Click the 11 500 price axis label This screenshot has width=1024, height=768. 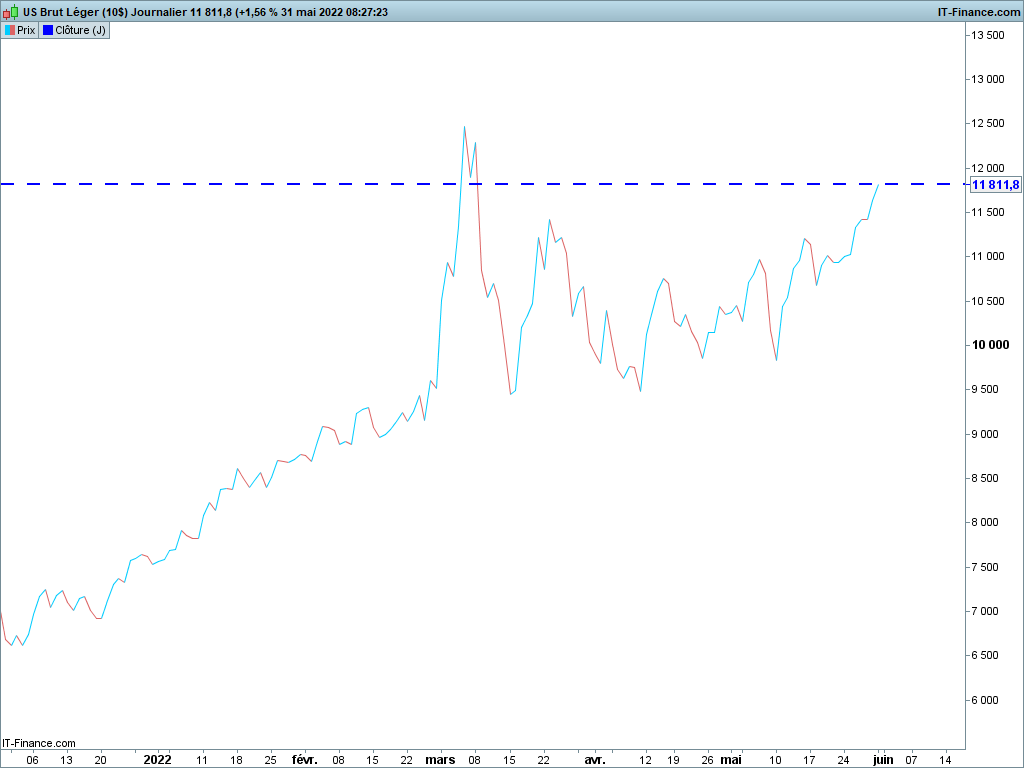click(x=987, y=212)
